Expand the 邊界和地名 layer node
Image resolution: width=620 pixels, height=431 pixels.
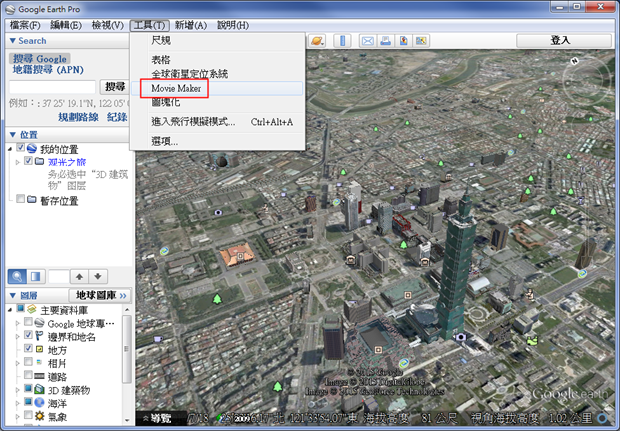[17, 336]
